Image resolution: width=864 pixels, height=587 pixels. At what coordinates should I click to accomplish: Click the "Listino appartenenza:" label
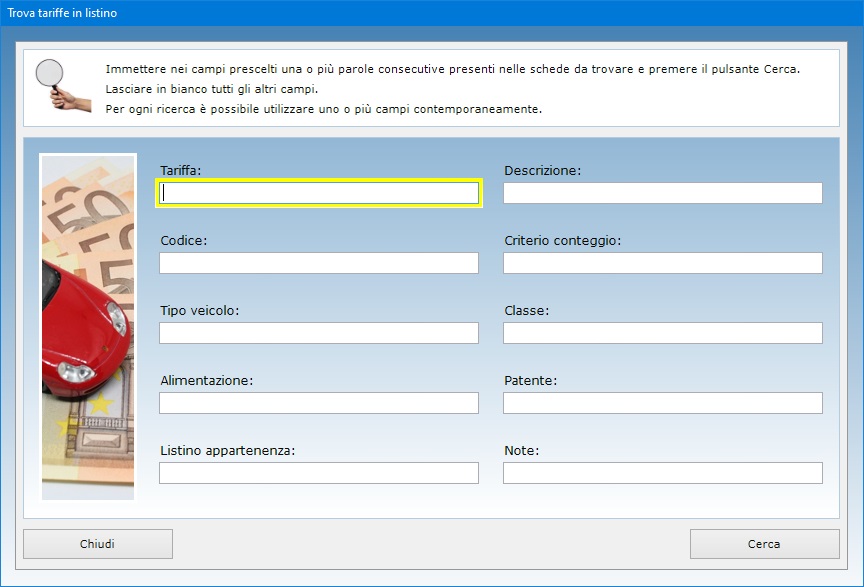(227, 451)
